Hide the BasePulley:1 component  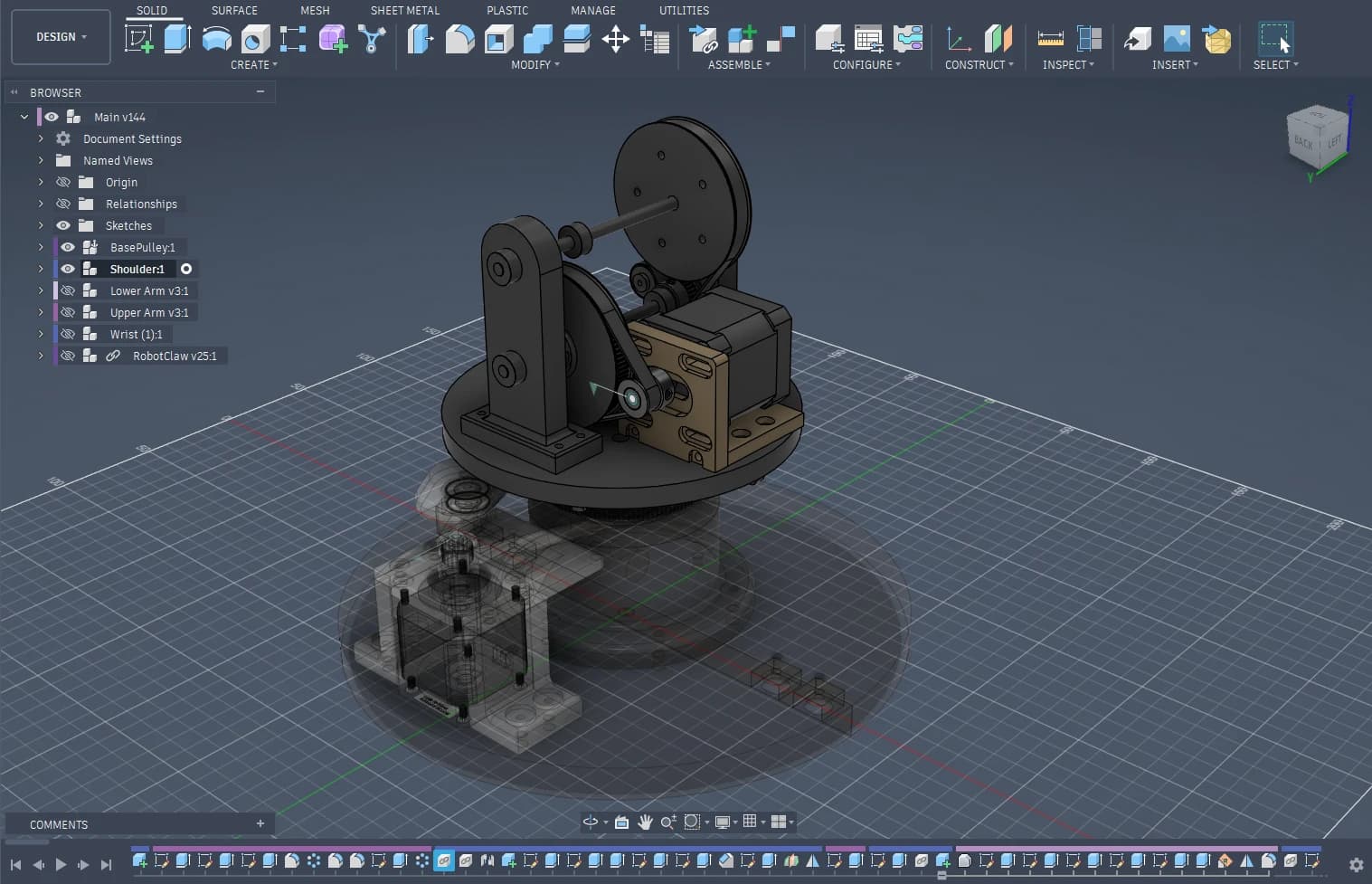tap(68, 247)
